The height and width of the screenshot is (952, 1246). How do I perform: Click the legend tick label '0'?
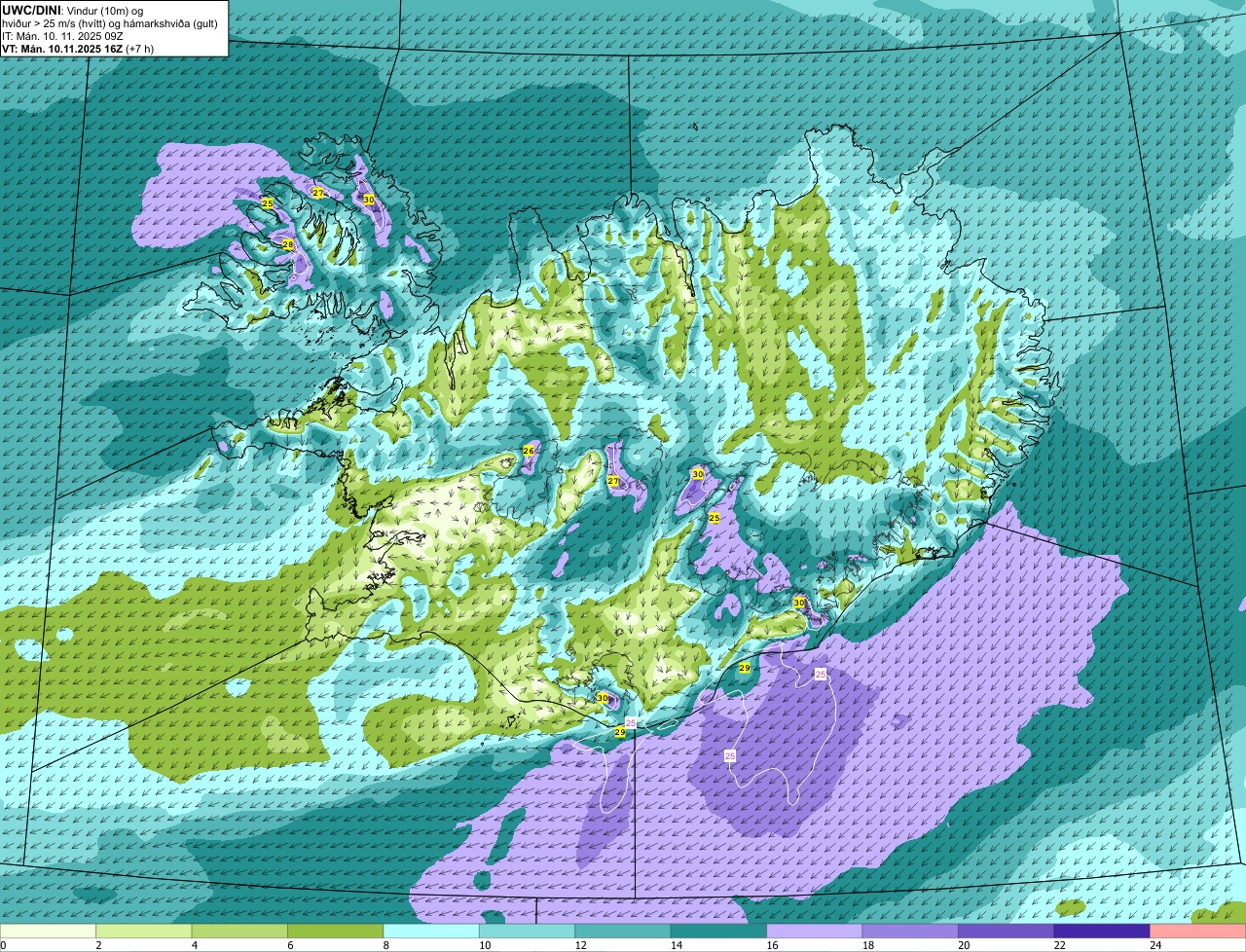[x=3, y=945]
